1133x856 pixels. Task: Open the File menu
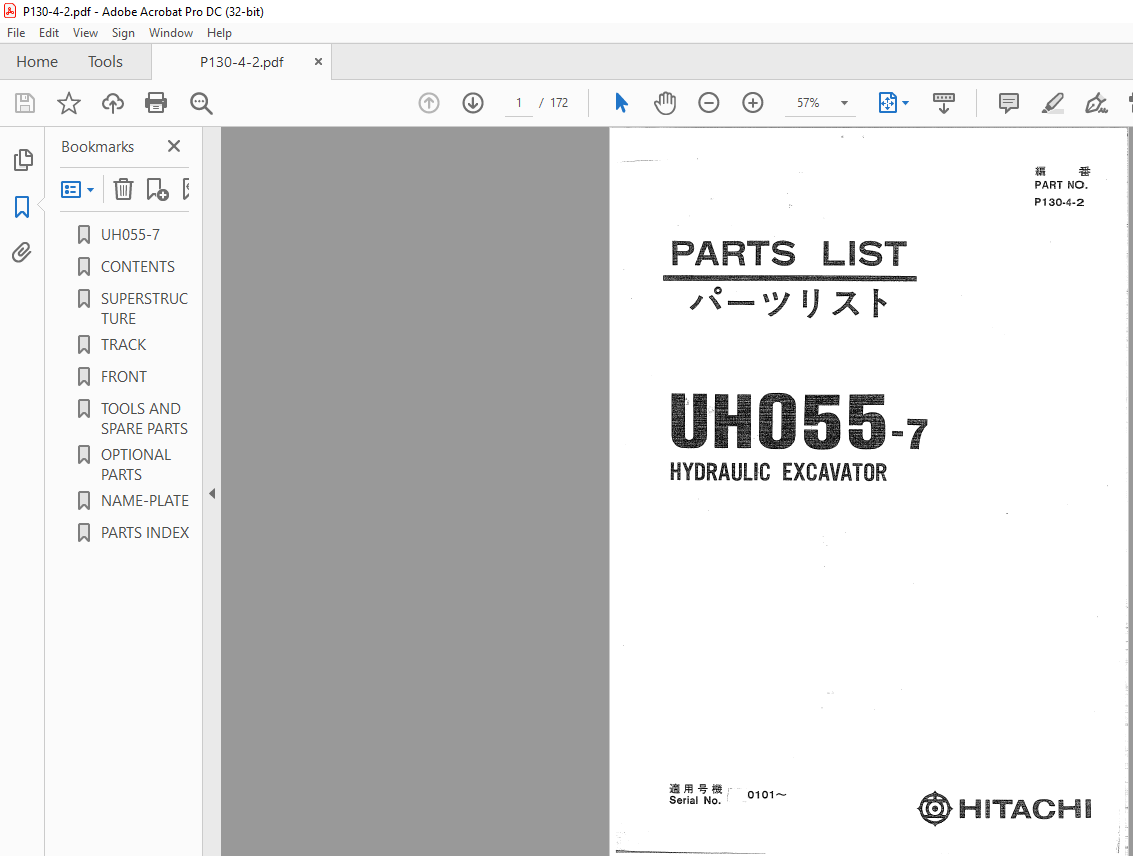click(x=16, y=33)
